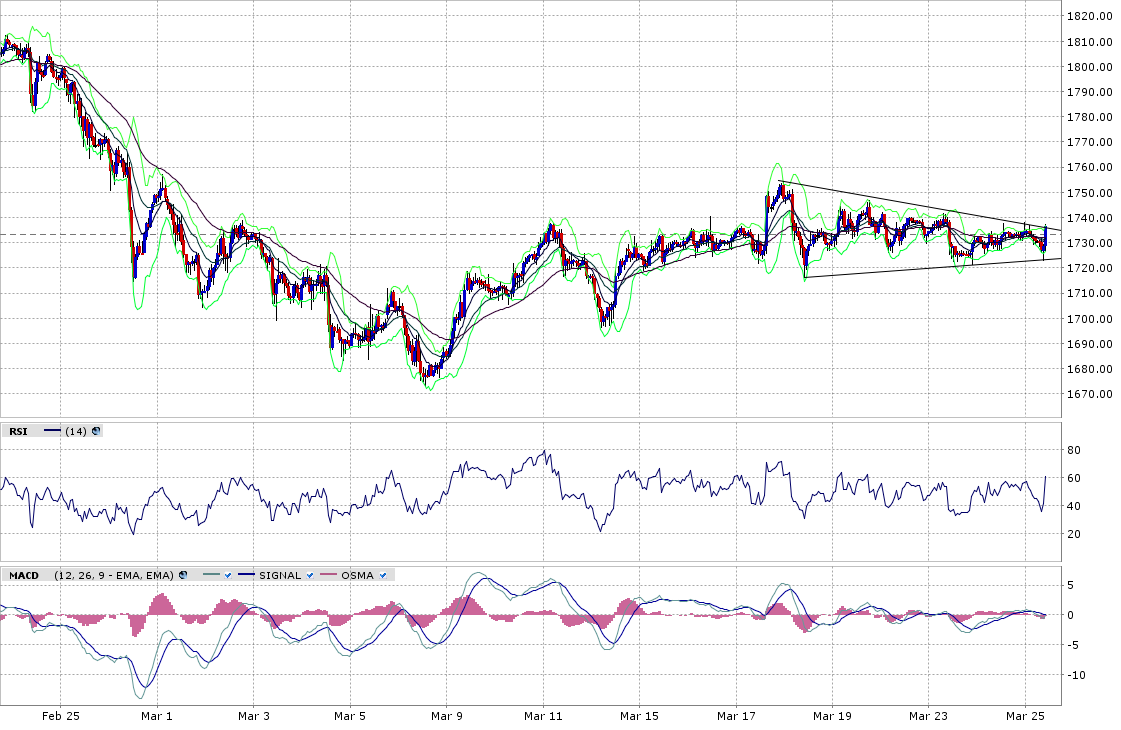Disable the OSMA histogram checkbox
The width and height of the screenshot is (1121, 730).
tap(383, 575)
